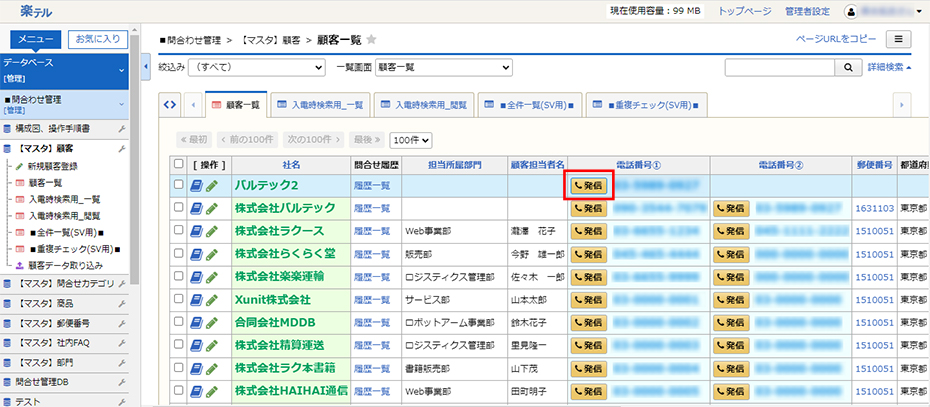Select the checkbox for Xunit株式会社 row
The image size is (930, 407).
click(x=178, y=299)
